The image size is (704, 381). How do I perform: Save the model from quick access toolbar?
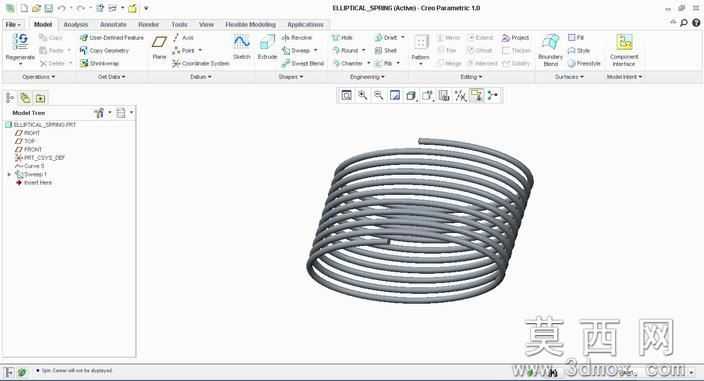coord(49,8)
